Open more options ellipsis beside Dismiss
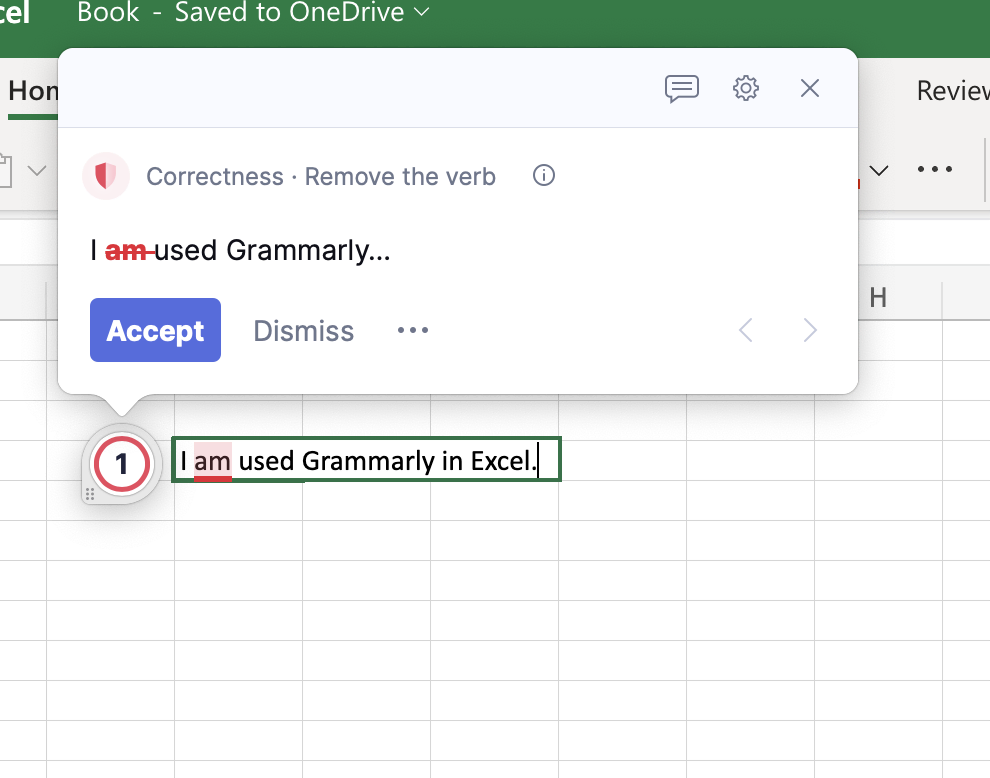 413,330
